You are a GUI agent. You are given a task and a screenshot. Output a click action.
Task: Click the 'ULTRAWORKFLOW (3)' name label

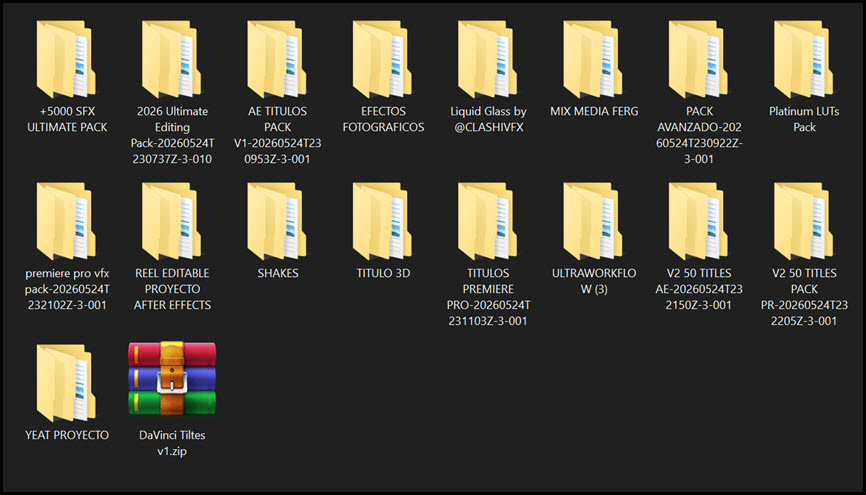(594, 281)
